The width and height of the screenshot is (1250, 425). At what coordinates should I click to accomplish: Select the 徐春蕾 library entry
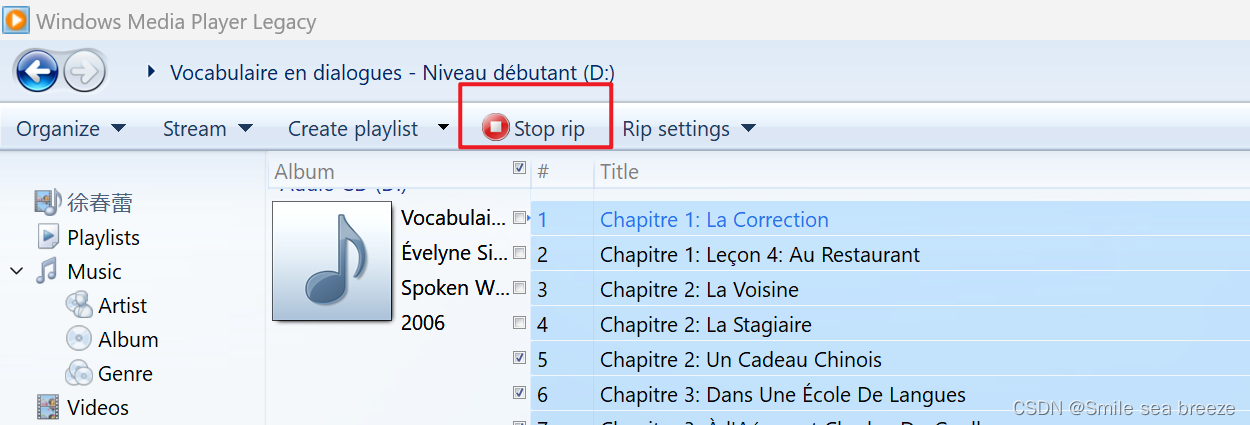[x=100, y=203]
